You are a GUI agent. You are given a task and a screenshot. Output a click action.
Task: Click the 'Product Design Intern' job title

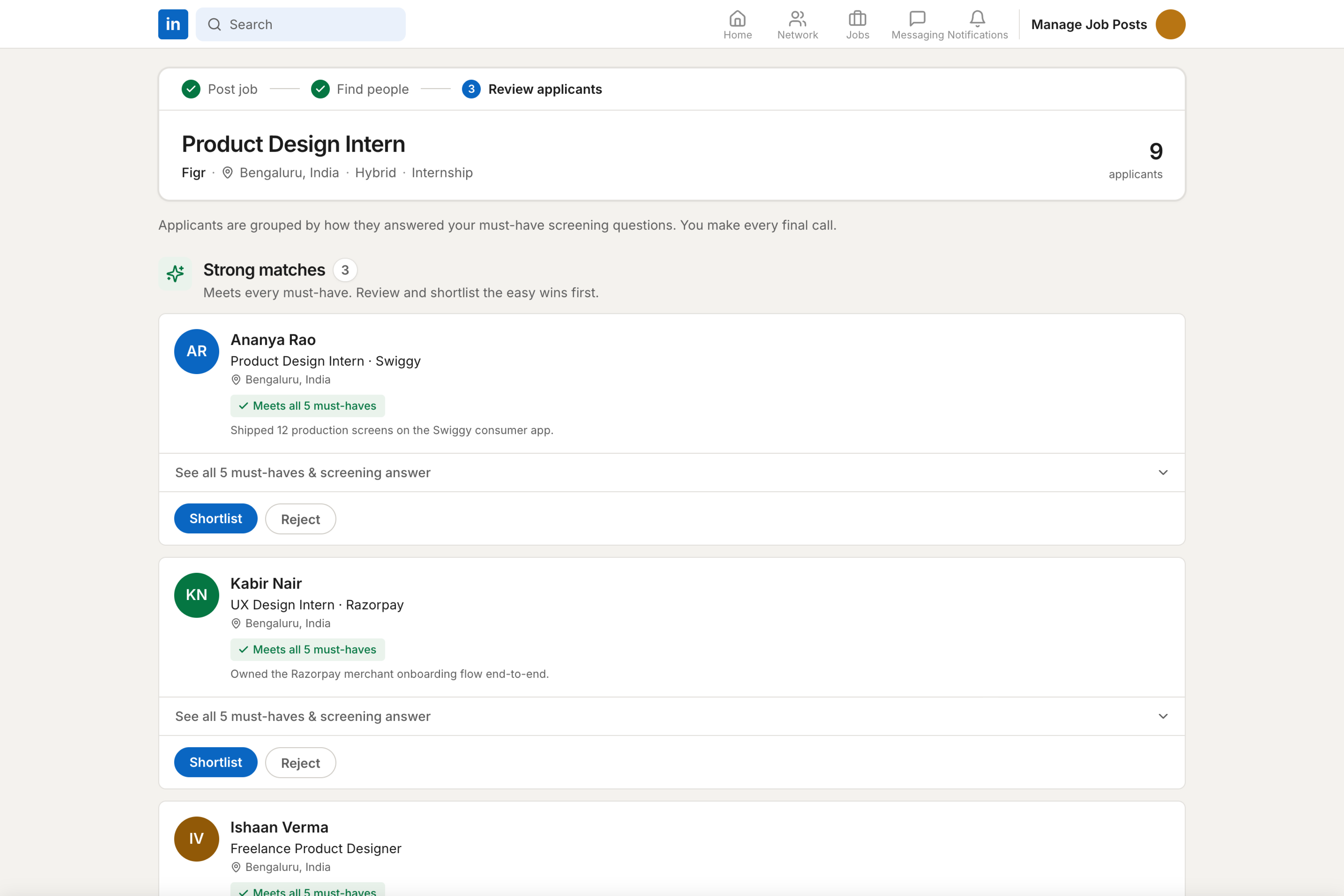293,144
